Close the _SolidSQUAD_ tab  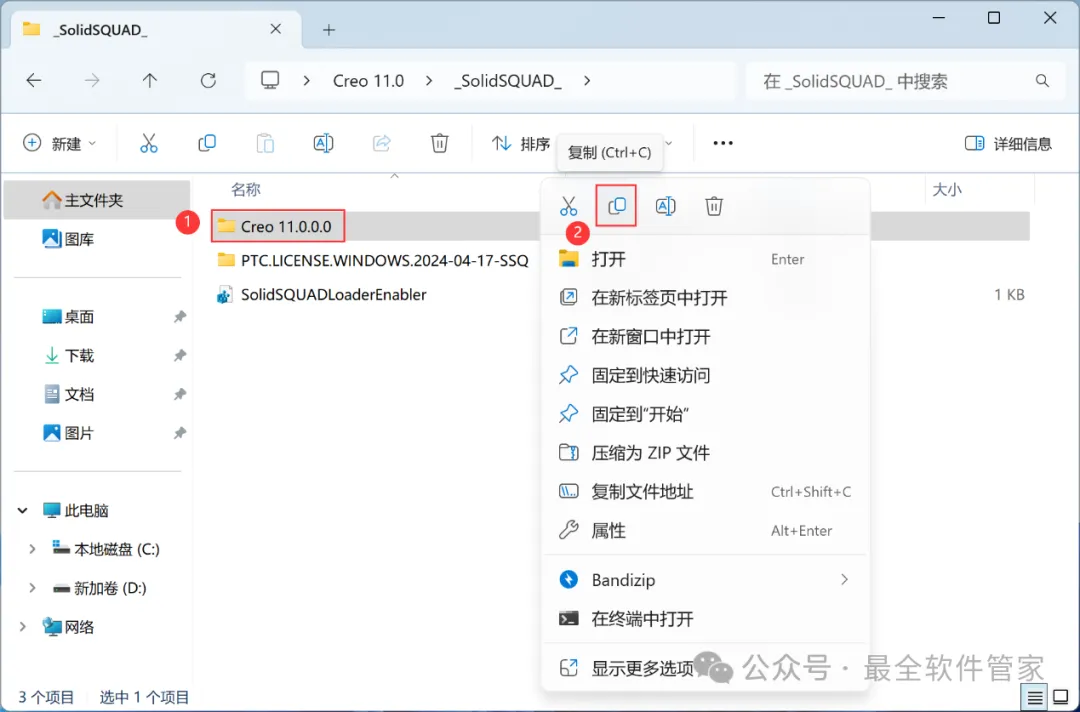pos(276,29)
